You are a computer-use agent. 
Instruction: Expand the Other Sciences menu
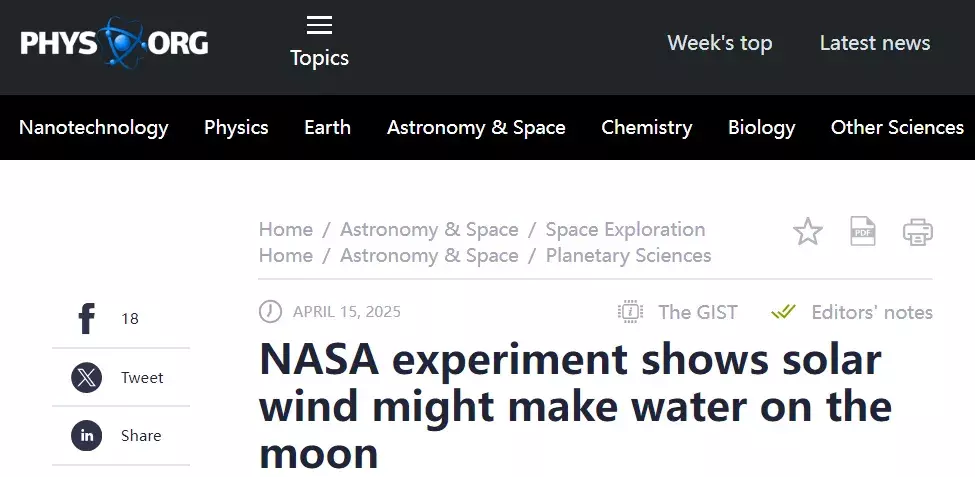click(x=897, y=127)
